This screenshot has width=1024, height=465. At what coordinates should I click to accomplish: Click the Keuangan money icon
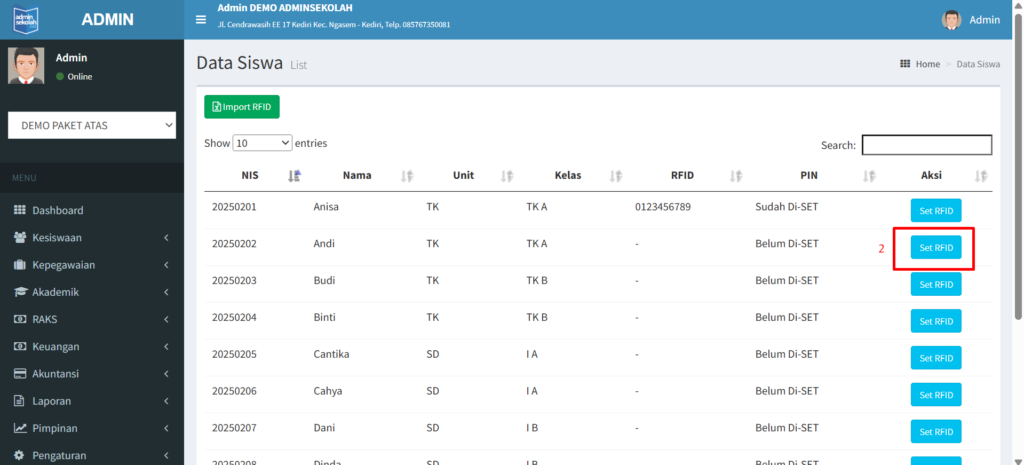(x=19, y=347)
